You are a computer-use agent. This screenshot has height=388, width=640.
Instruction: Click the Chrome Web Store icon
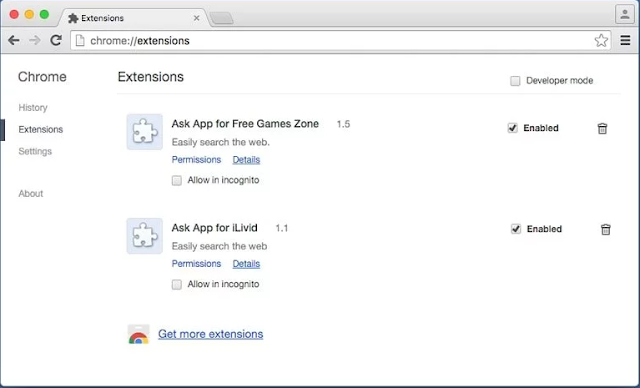pyautogui.click(x=139, y=334)
